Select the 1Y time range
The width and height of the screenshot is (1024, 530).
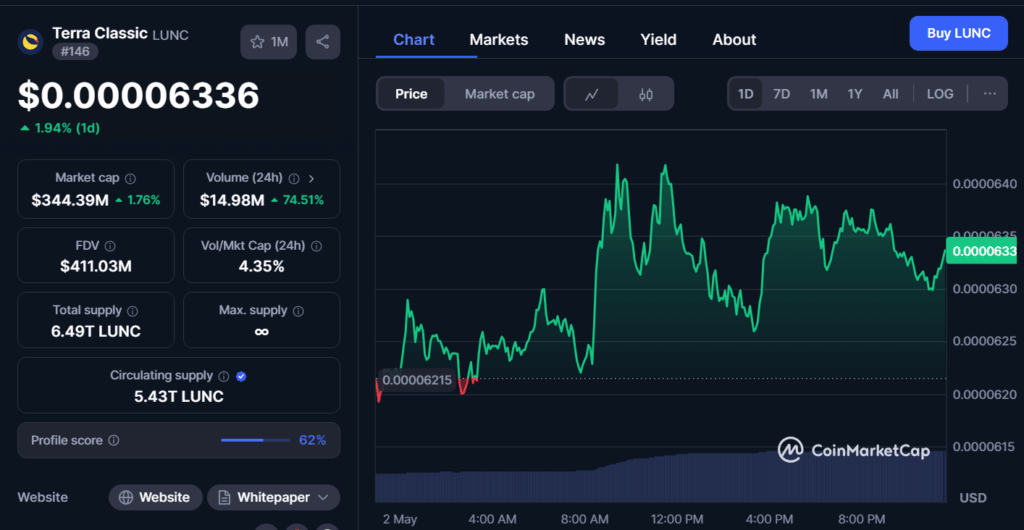click(x=855, y=94)
